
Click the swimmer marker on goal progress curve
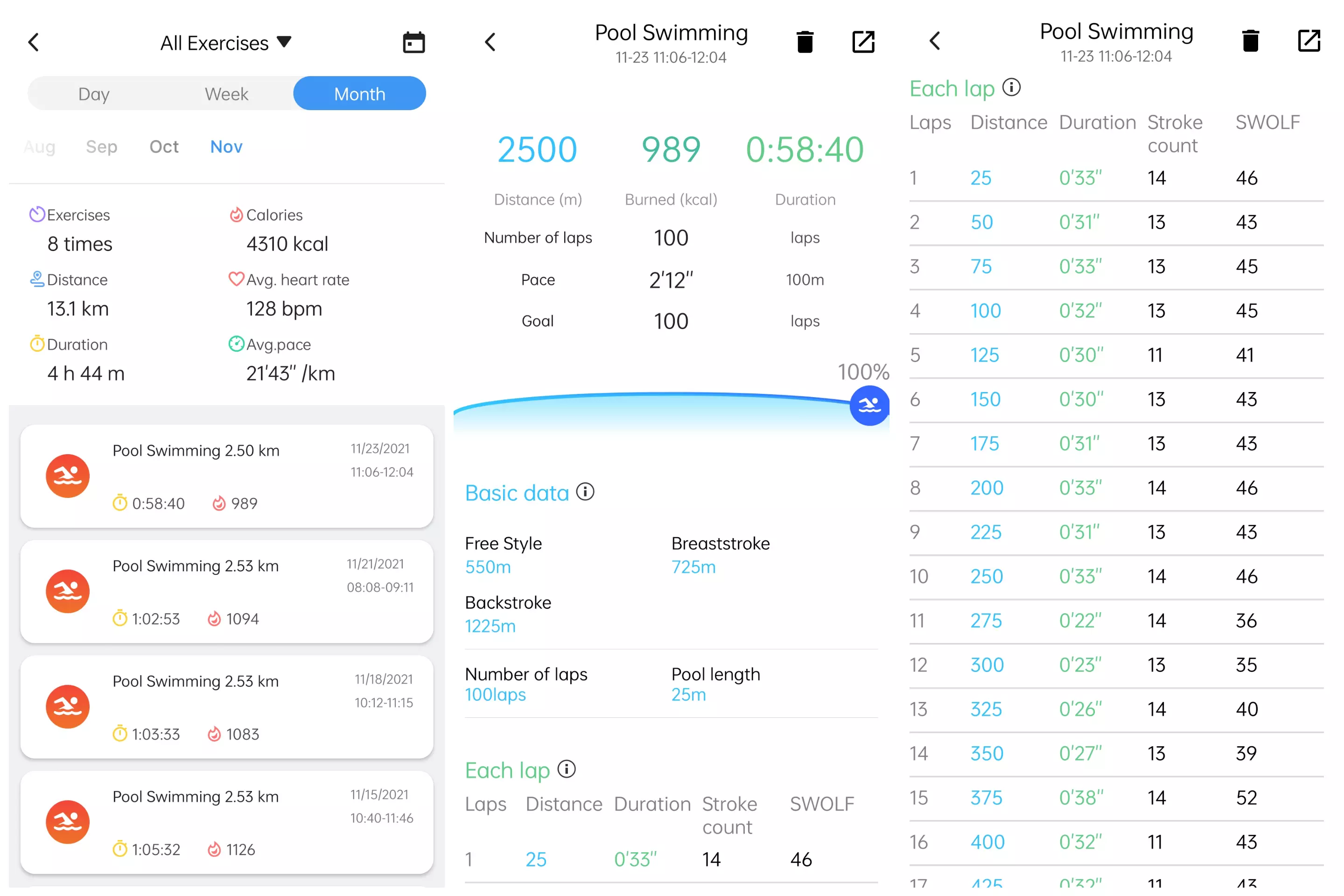tap(869, 406)
